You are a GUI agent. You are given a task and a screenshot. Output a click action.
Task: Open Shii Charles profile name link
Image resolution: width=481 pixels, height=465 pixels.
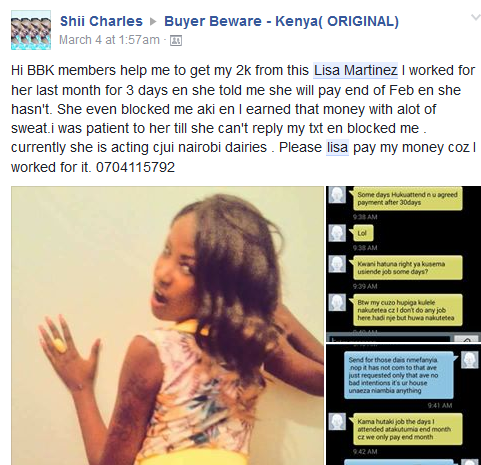pos(101,21)
